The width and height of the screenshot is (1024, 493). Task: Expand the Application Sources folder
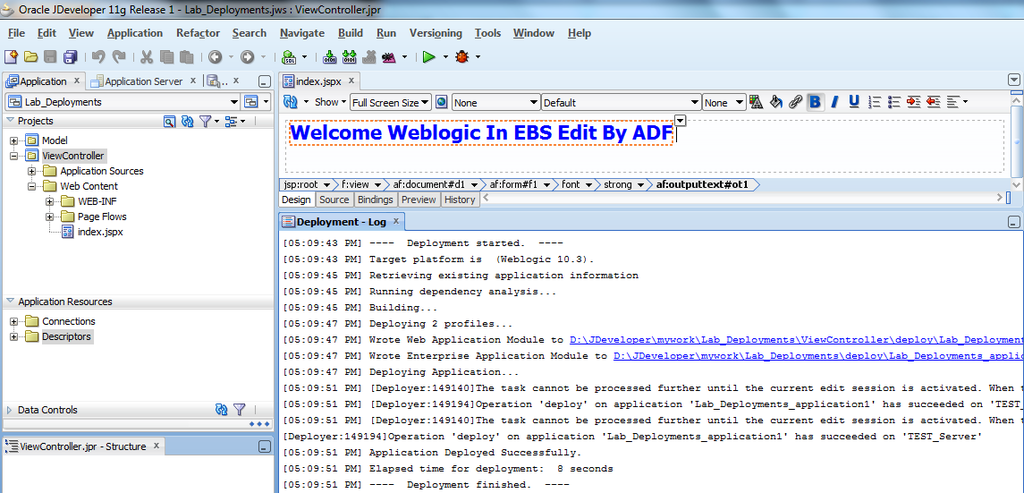click(31, 171)
